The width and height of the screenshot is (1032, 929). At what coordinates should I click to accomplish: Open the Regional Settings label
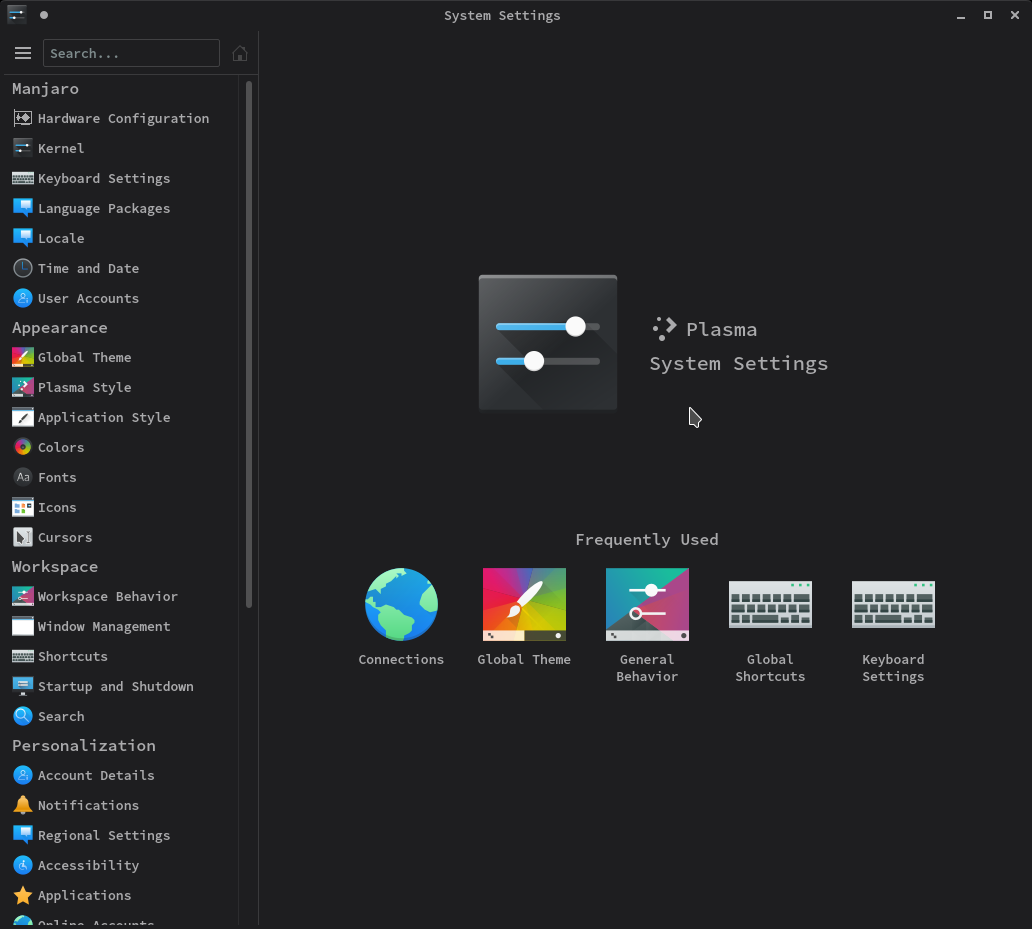coord(104,836)
